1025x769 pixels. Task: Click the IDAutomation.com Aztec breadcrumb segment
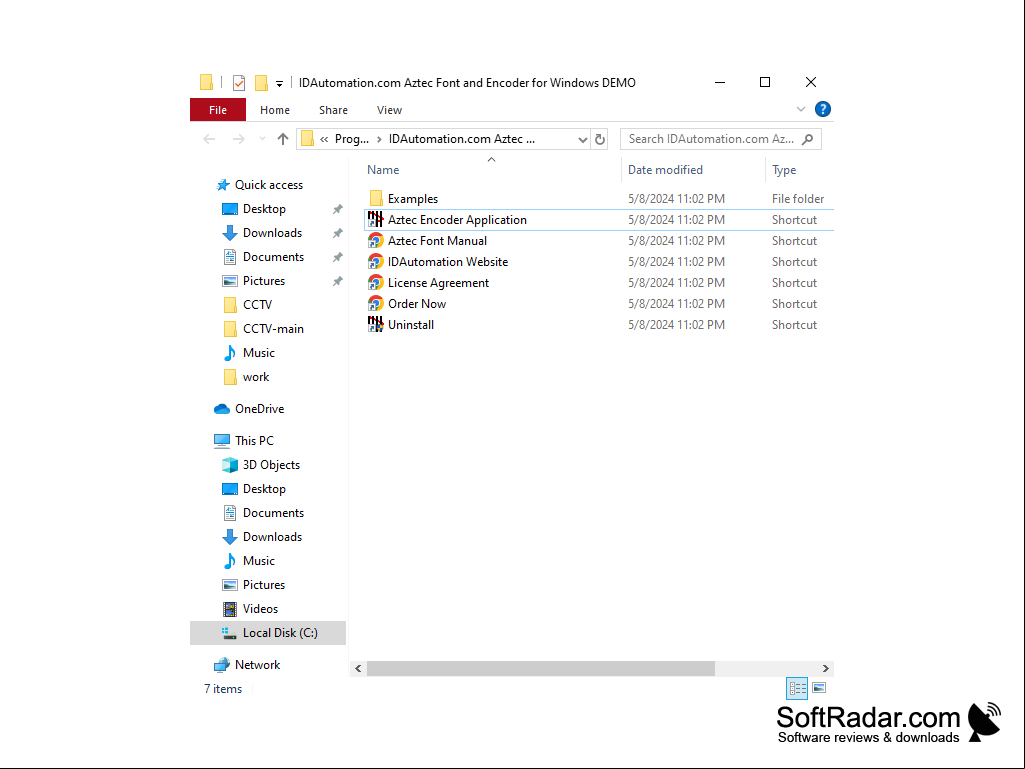(x=462, y=139)
